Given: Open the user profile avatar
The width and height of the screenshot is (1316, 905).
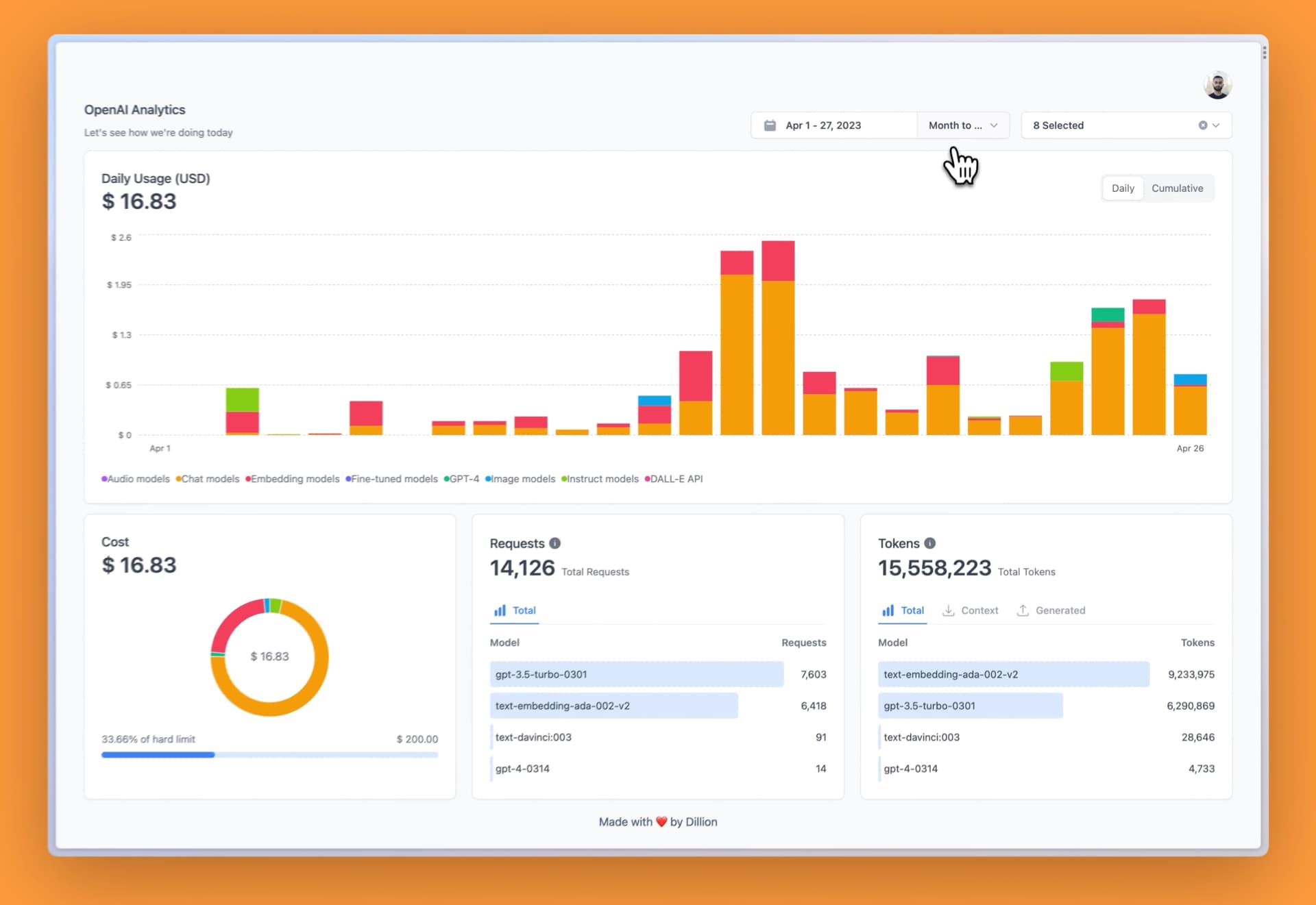Looking at the screenshot, I should [x=1217, y=85].
